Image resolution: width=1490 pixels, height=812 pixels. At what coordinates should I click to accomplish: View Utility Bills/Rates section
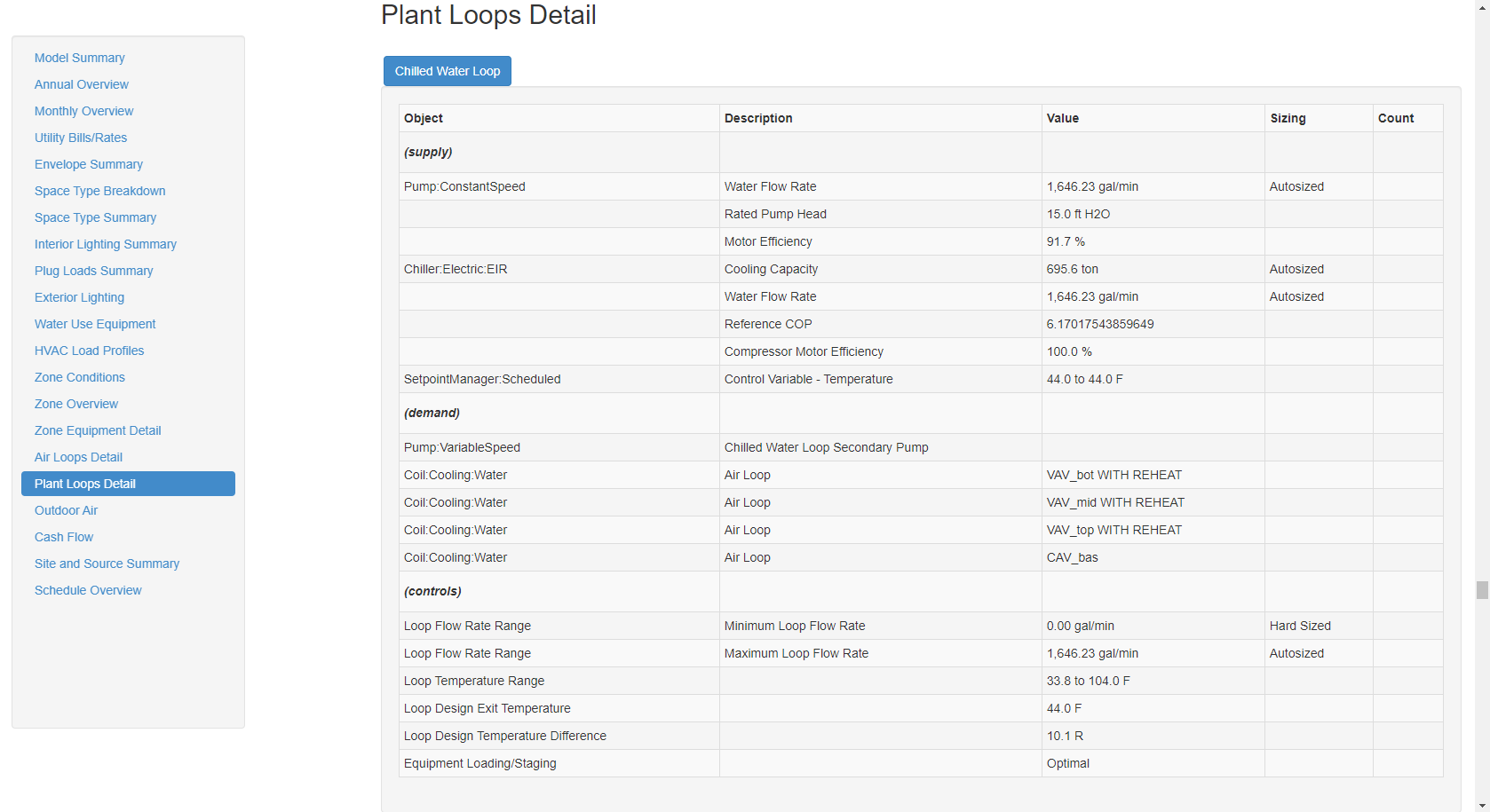point(81,138)
